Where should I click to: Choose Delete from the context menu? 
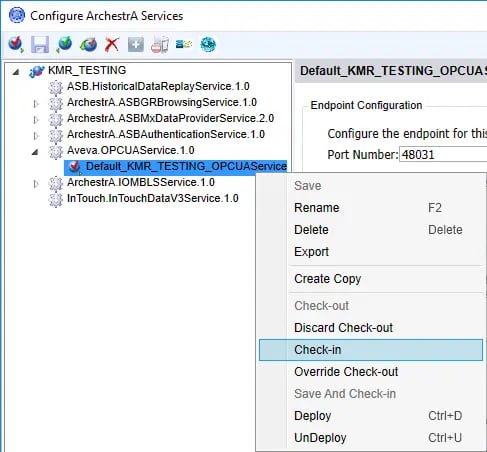tap(371, 230)
